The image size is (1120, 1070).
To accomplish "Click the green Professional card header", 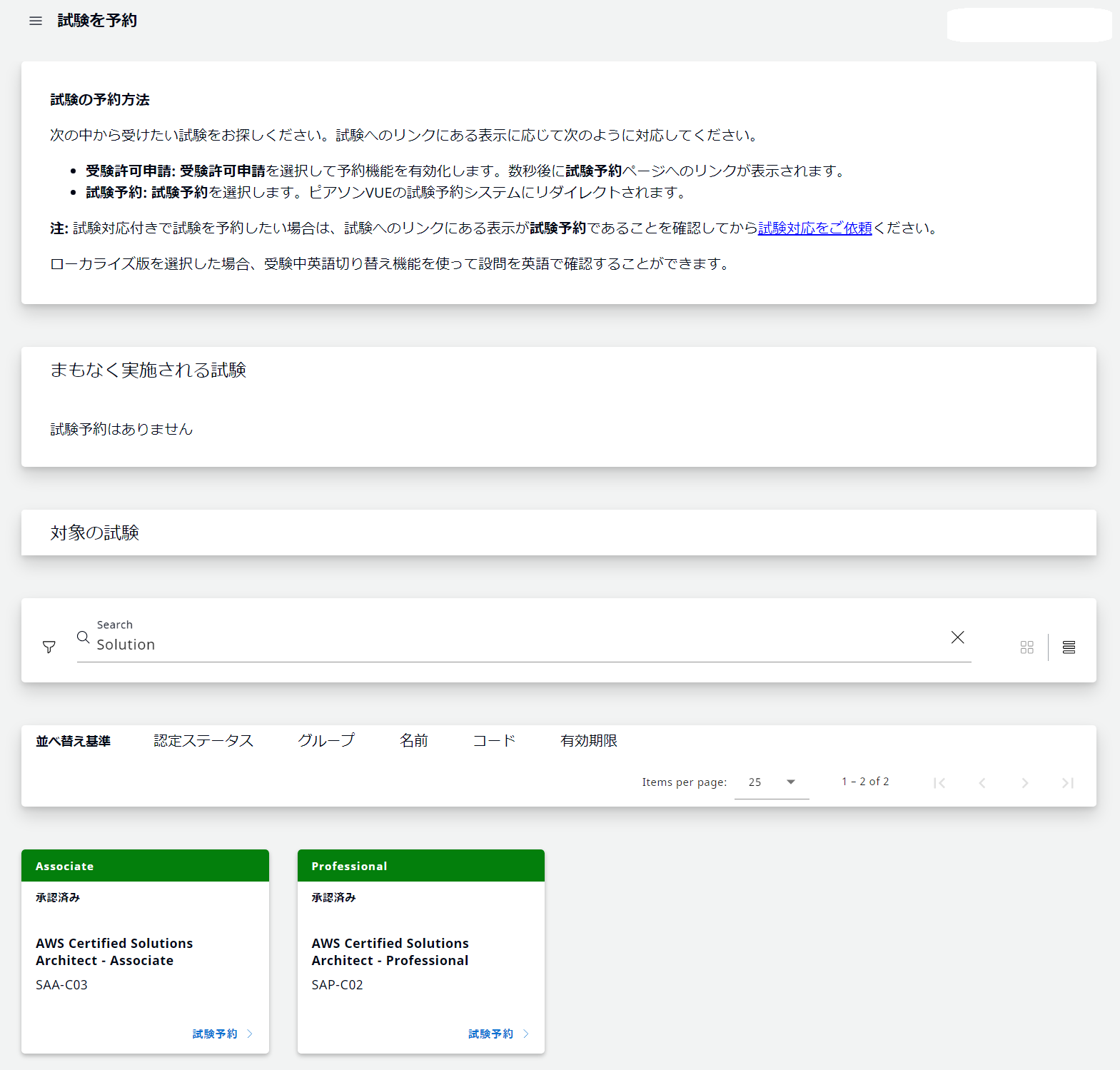I will (x=421, y=865).
